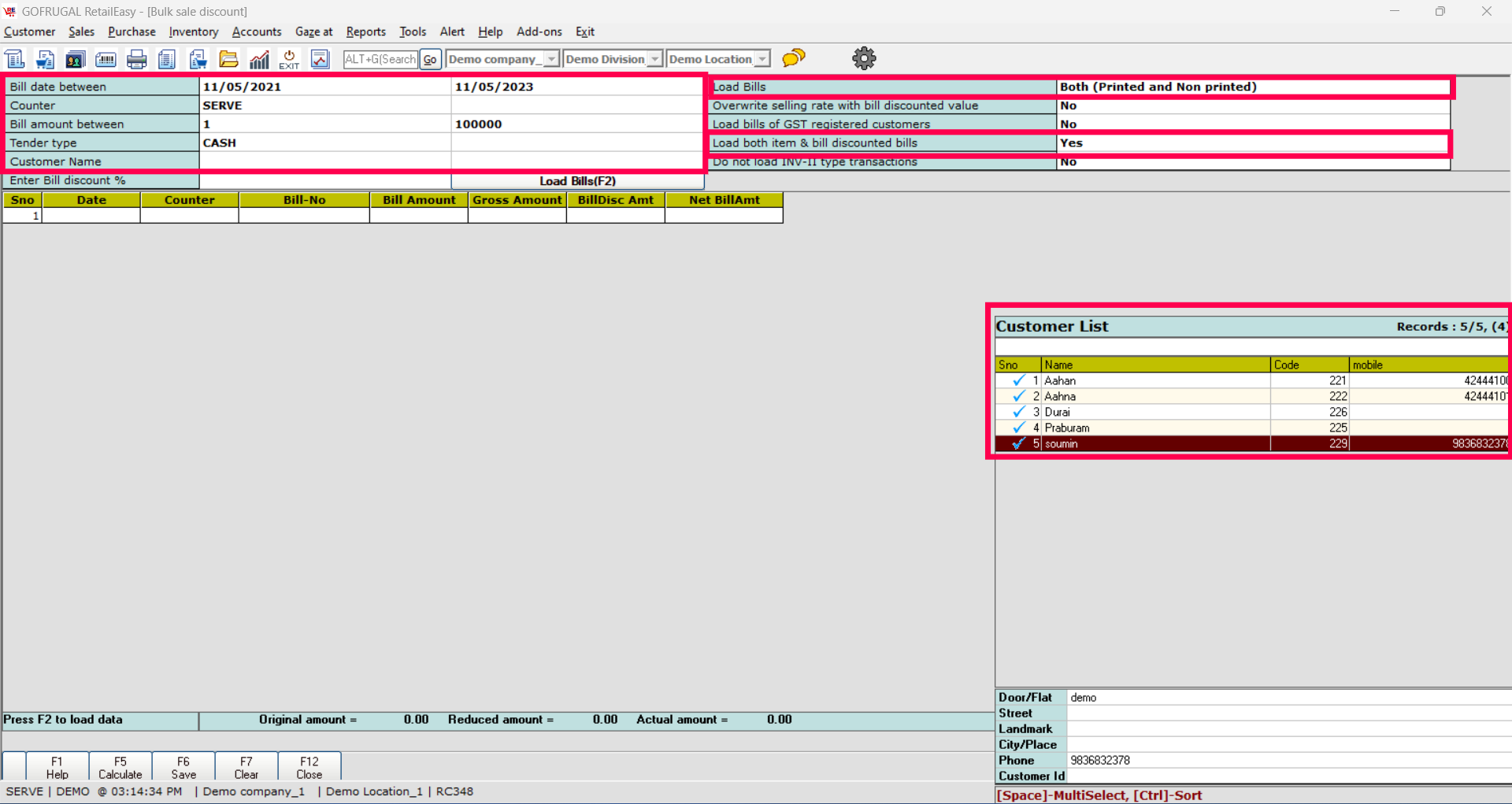Viewport: 1512px width, 804px height.
Task: Sort customer list by Name column header
Action: [1156, 365]
